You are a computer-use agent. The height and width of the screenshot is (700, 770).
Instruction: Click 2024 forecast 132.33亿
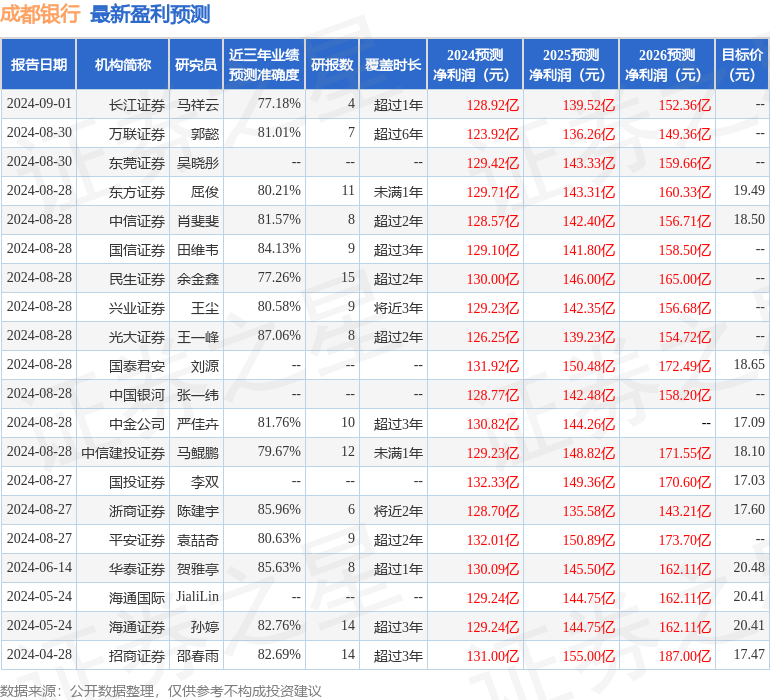493,482
